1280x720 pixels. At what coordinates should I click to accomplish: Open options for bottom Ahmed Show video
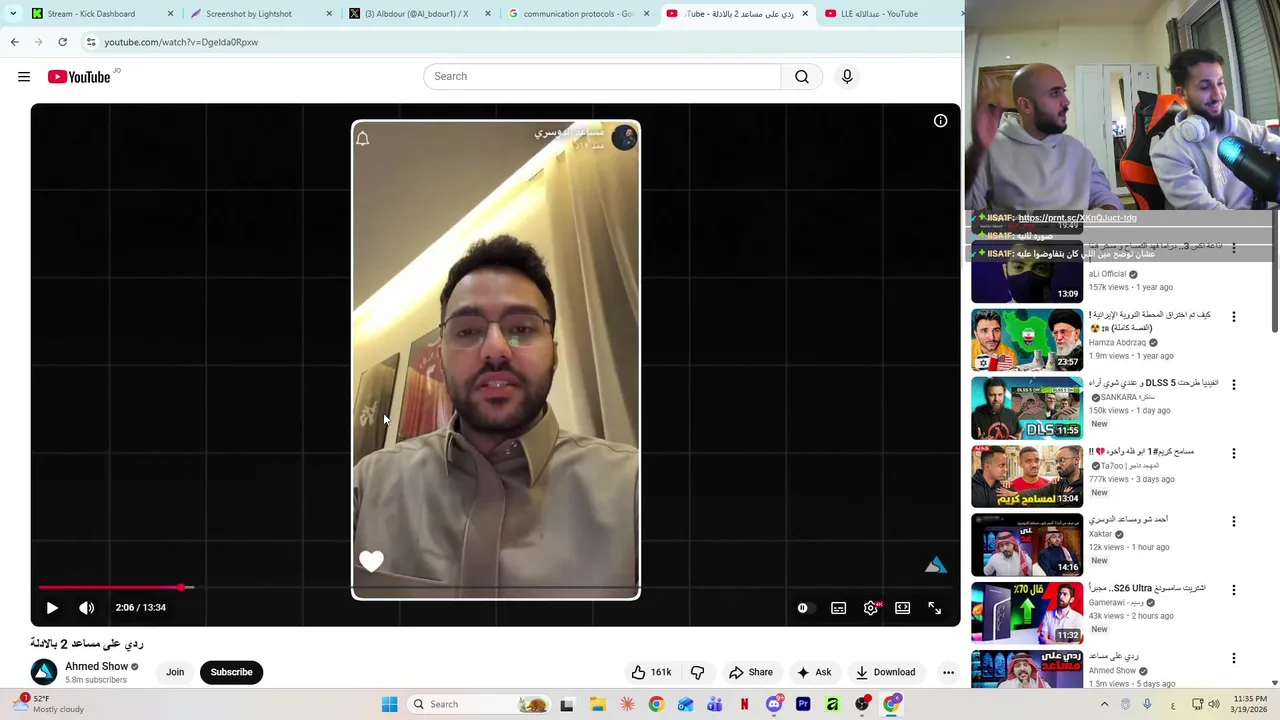pos(1233,658)
